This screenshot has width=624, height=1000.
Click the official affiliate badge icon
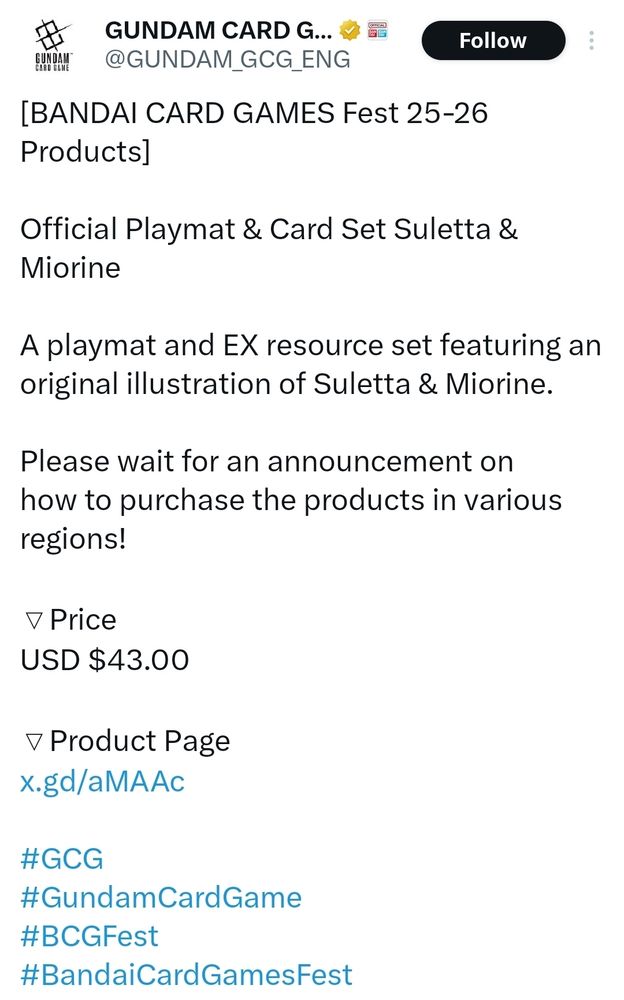click(378, 29)
